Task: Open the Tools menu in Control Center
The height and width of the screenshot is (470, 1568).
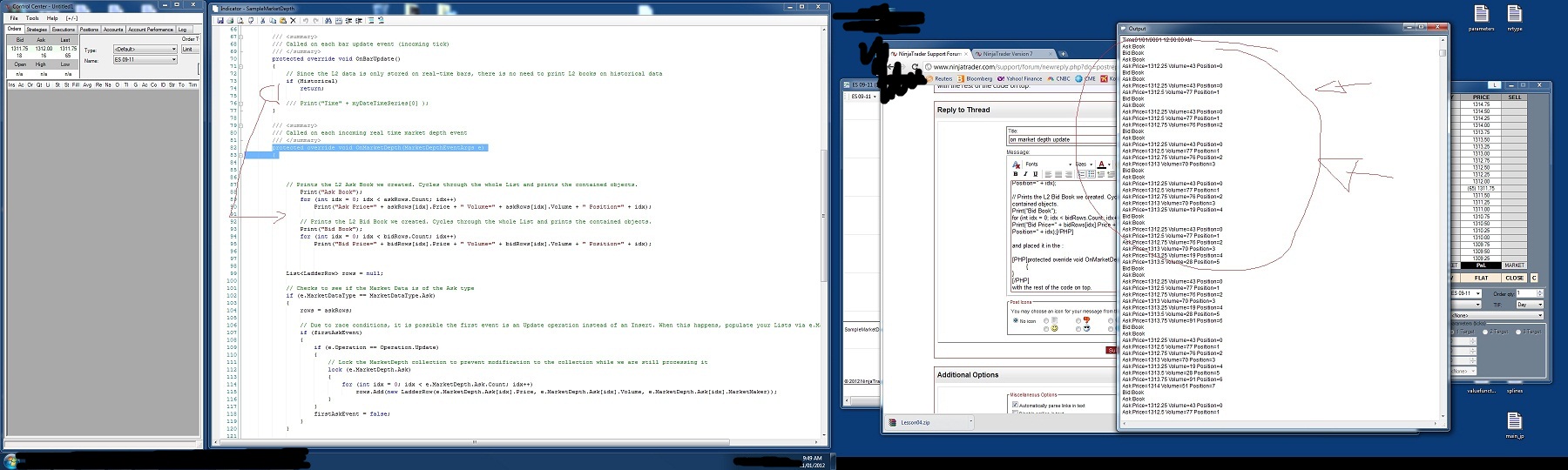Action: coord(32,17)
